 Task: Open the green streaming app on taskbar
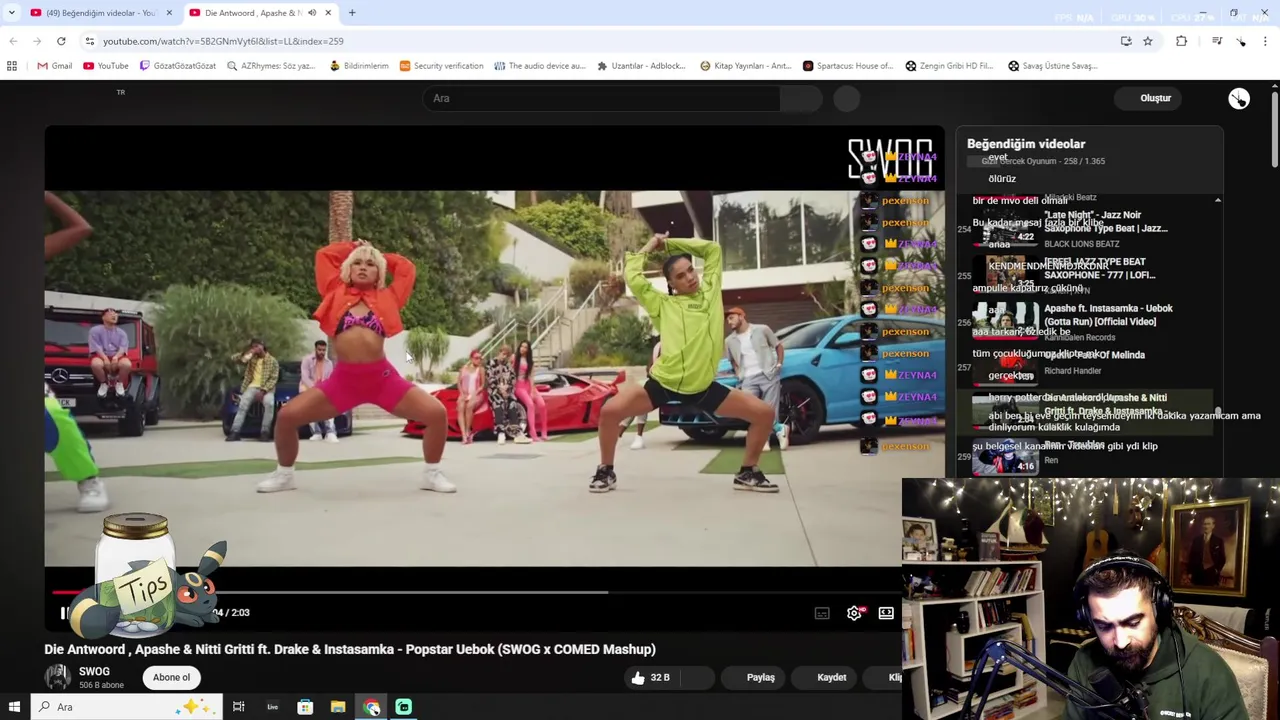(404, 707)
